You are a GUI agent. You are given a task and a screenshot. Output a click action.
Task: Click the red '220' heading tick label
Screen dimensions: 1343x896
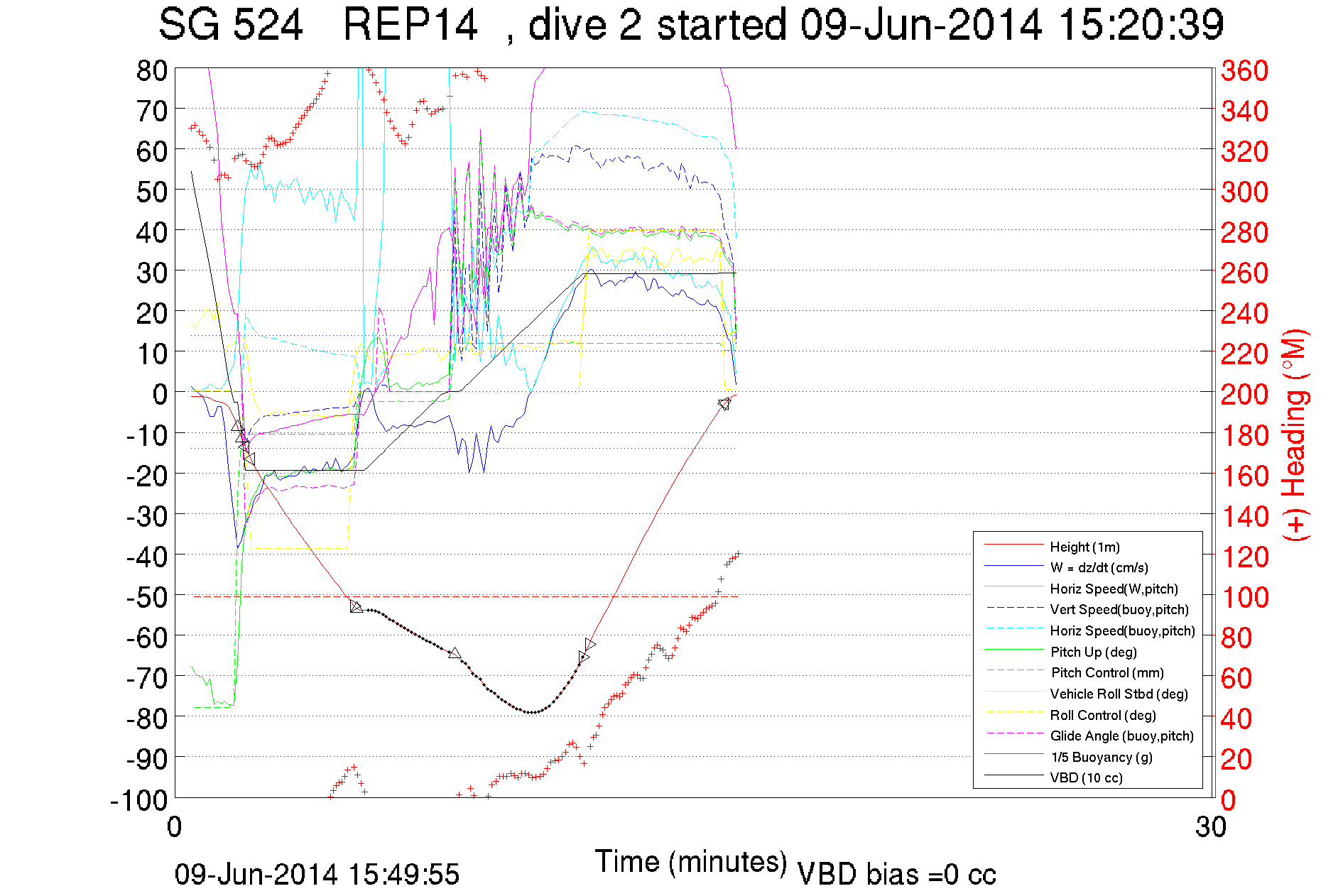pos(1244,354)
